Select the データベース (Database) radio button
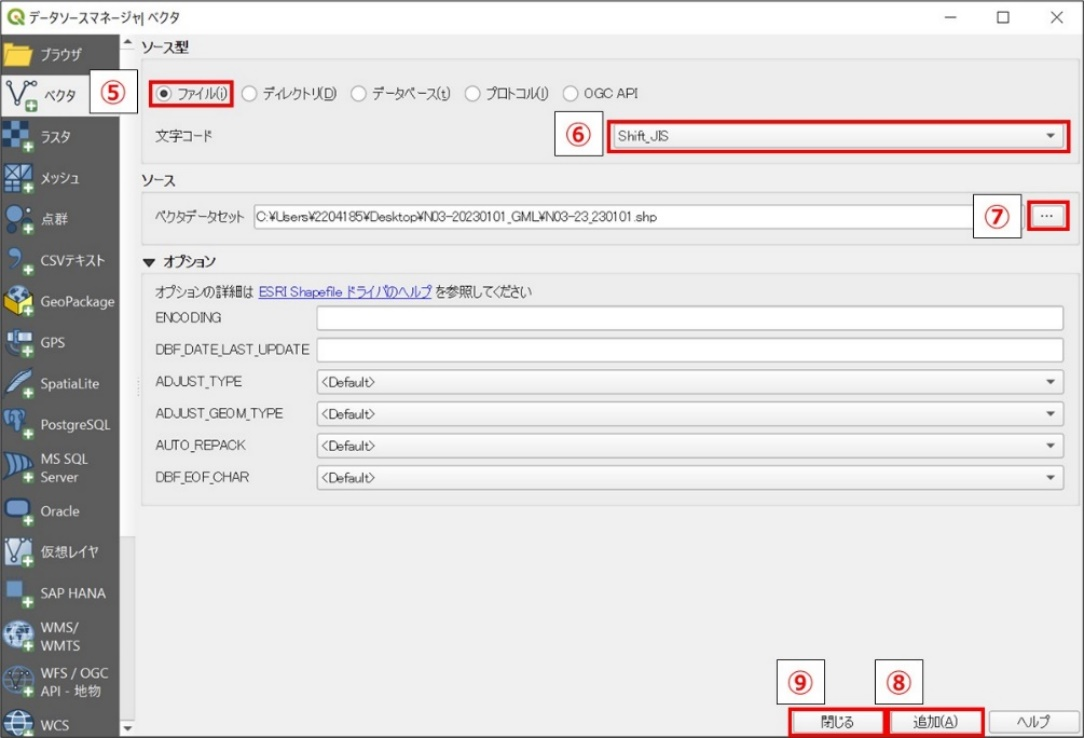Image resolution: width=1084 pixels, height=738 pixels. 358,93
